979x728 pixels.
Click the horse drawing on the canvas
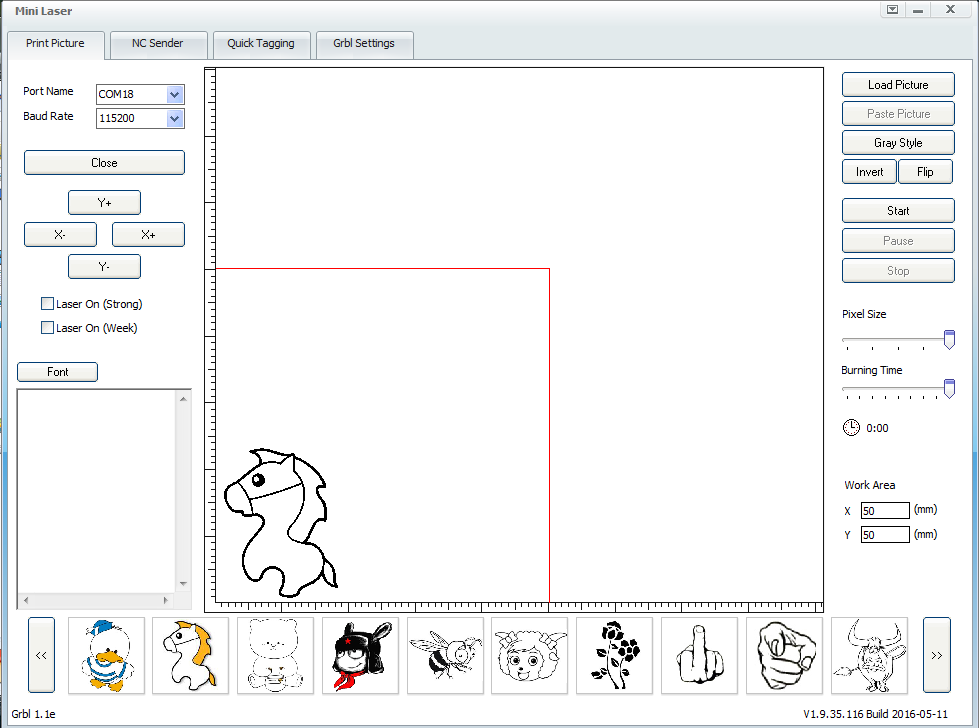click(x=280, y=523)
